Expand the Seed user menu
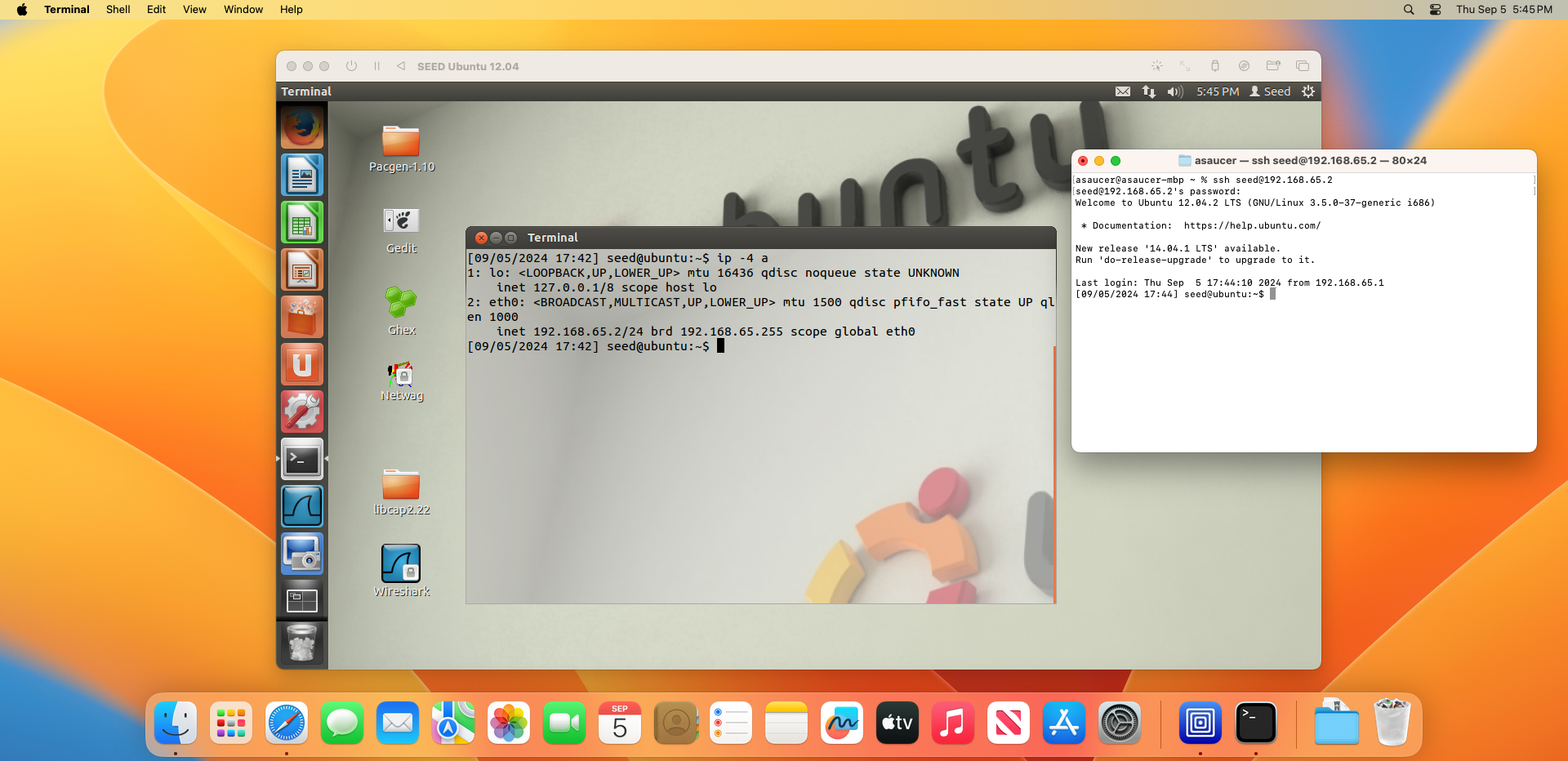The image size is (1568, 761). point(1270,91)
